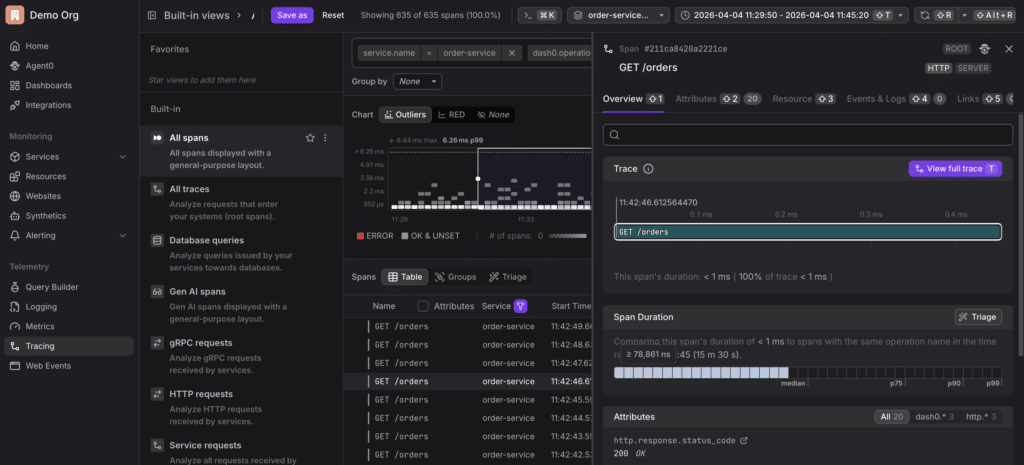Image resolution: width=1024 pixels, height=465 pixels.
Task: Expand the Services section in sidebar
Action: pos(122,157)
